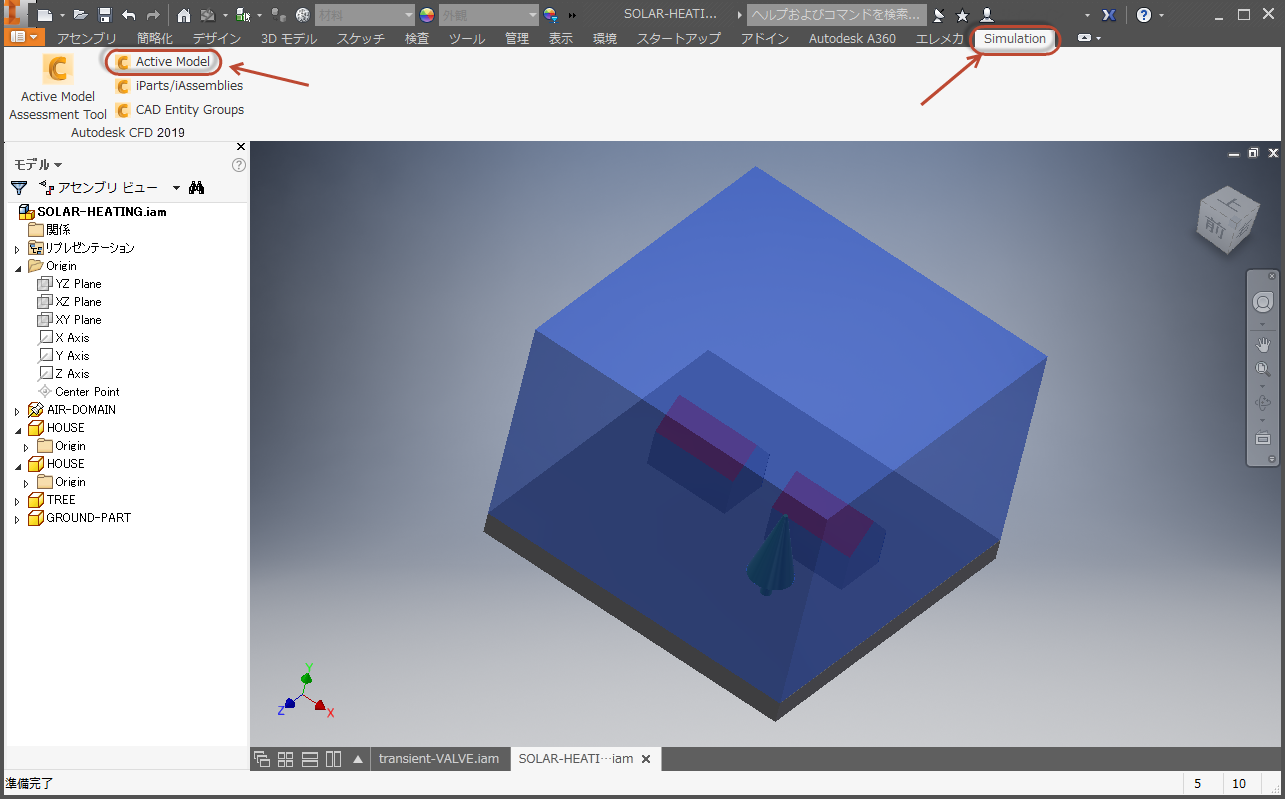Cascade windows using bottom bar icon

tap(262, 759)
